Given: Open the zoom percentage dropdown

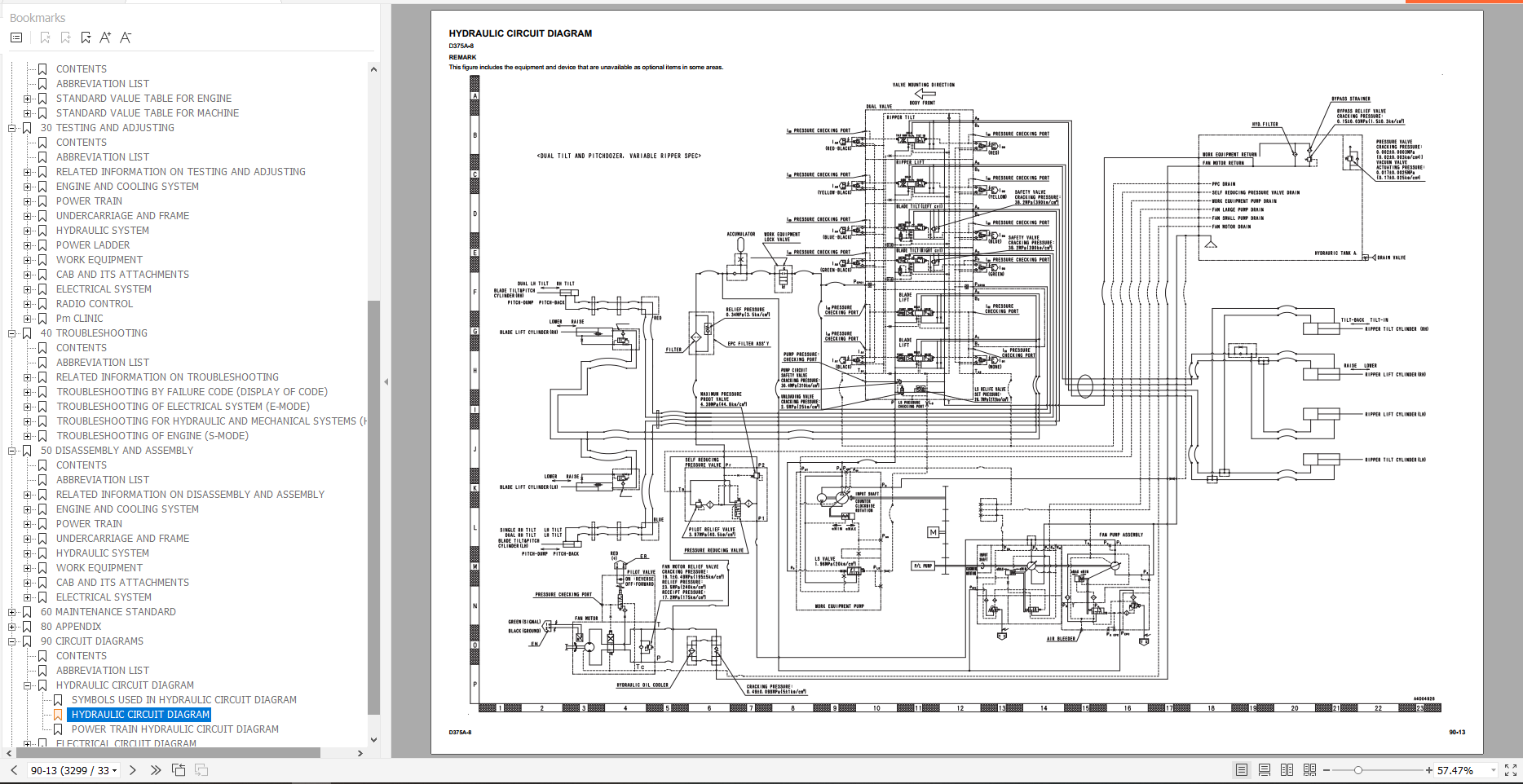Looking at the screenshot, I should (1494, 770).
